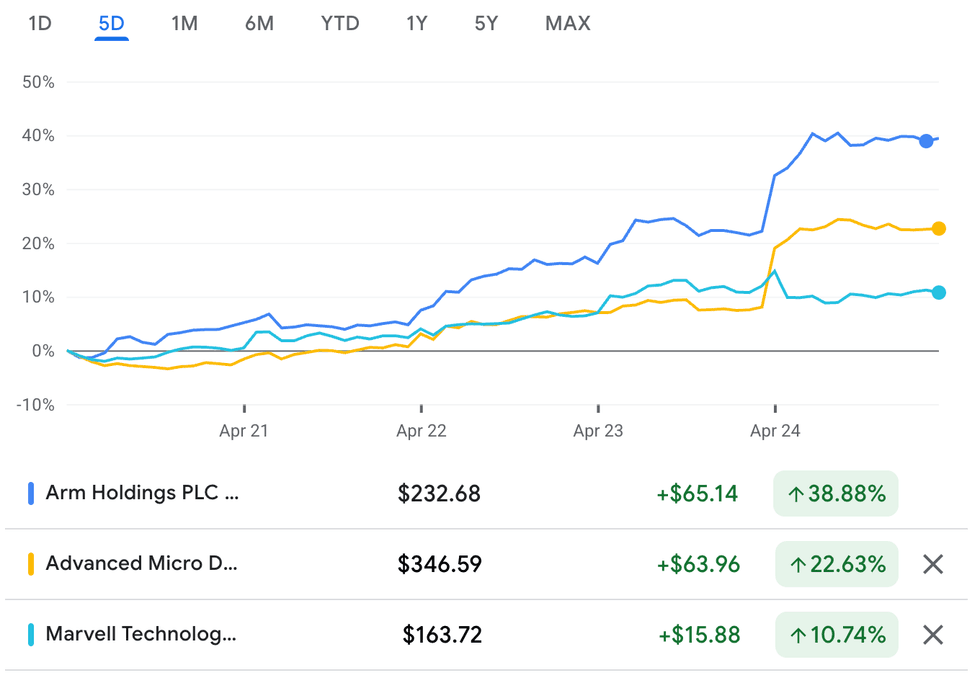
Task: Click the 38.88% change badge for Arm Holdings
Action: [836, 493]
